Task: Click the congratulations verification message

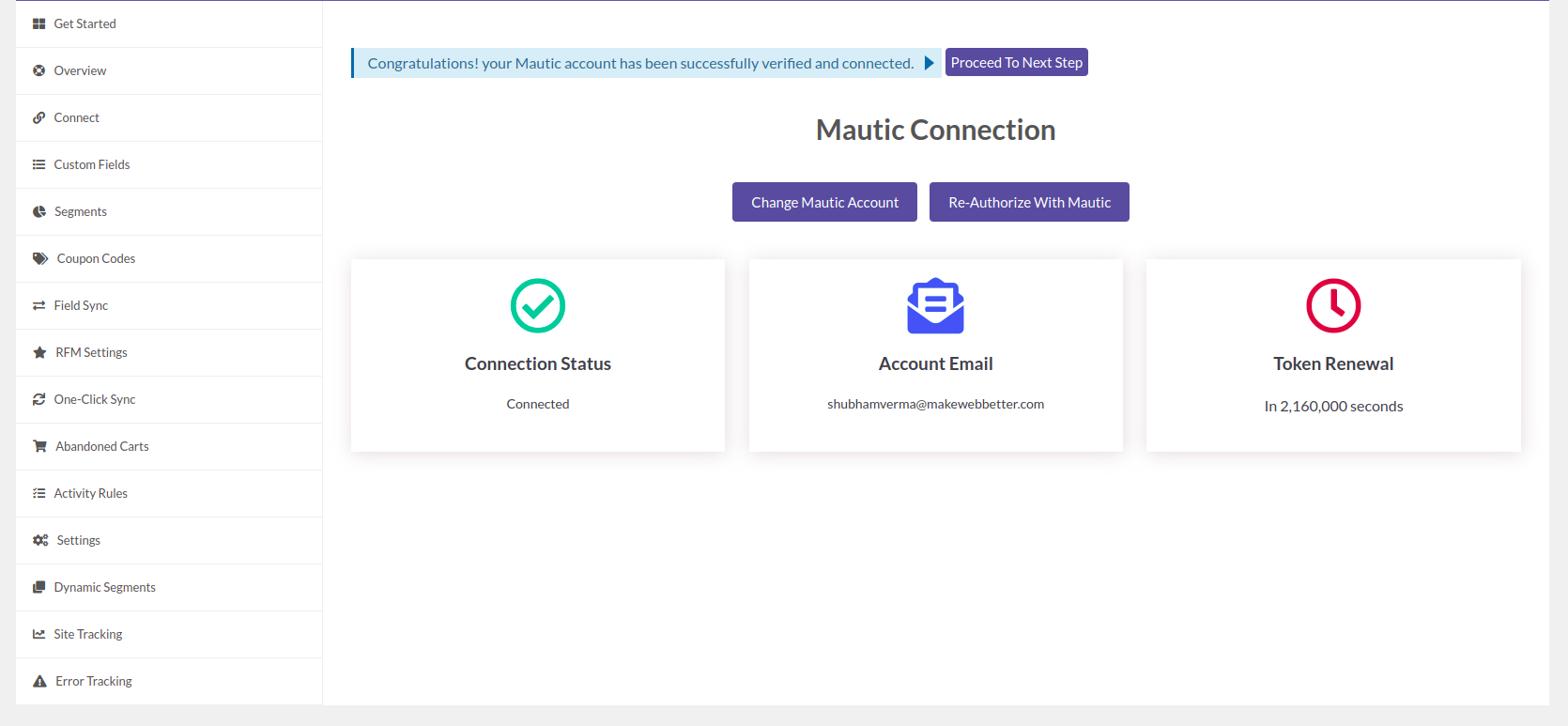Action: click(640, 63)
